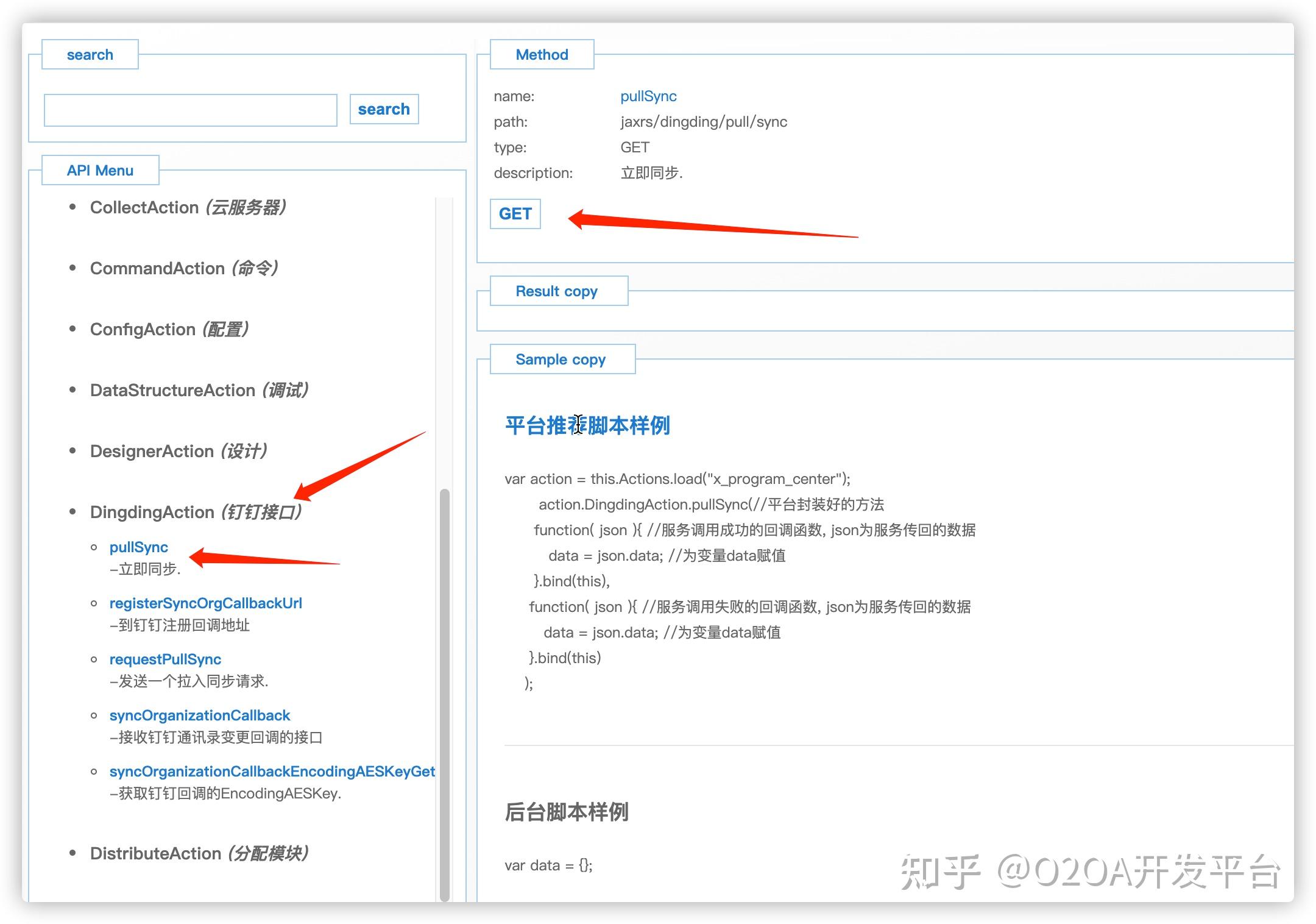Click the GET button to test the pullSync API
Image resolution: width=1316 pixels, height=924 pixels.
click(515, 215)
